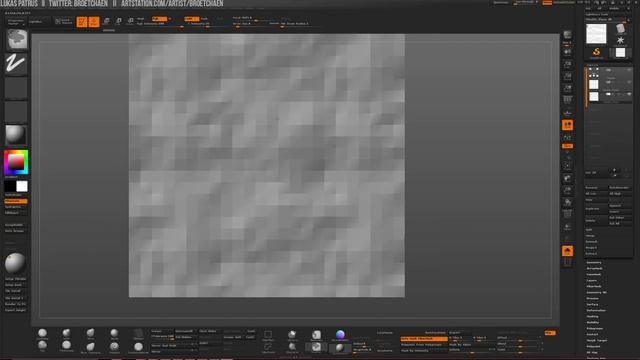The height and width of the screenshot is (360, 640).
Task: Open the freehand stroke type thumbnail
Action: 16,64
